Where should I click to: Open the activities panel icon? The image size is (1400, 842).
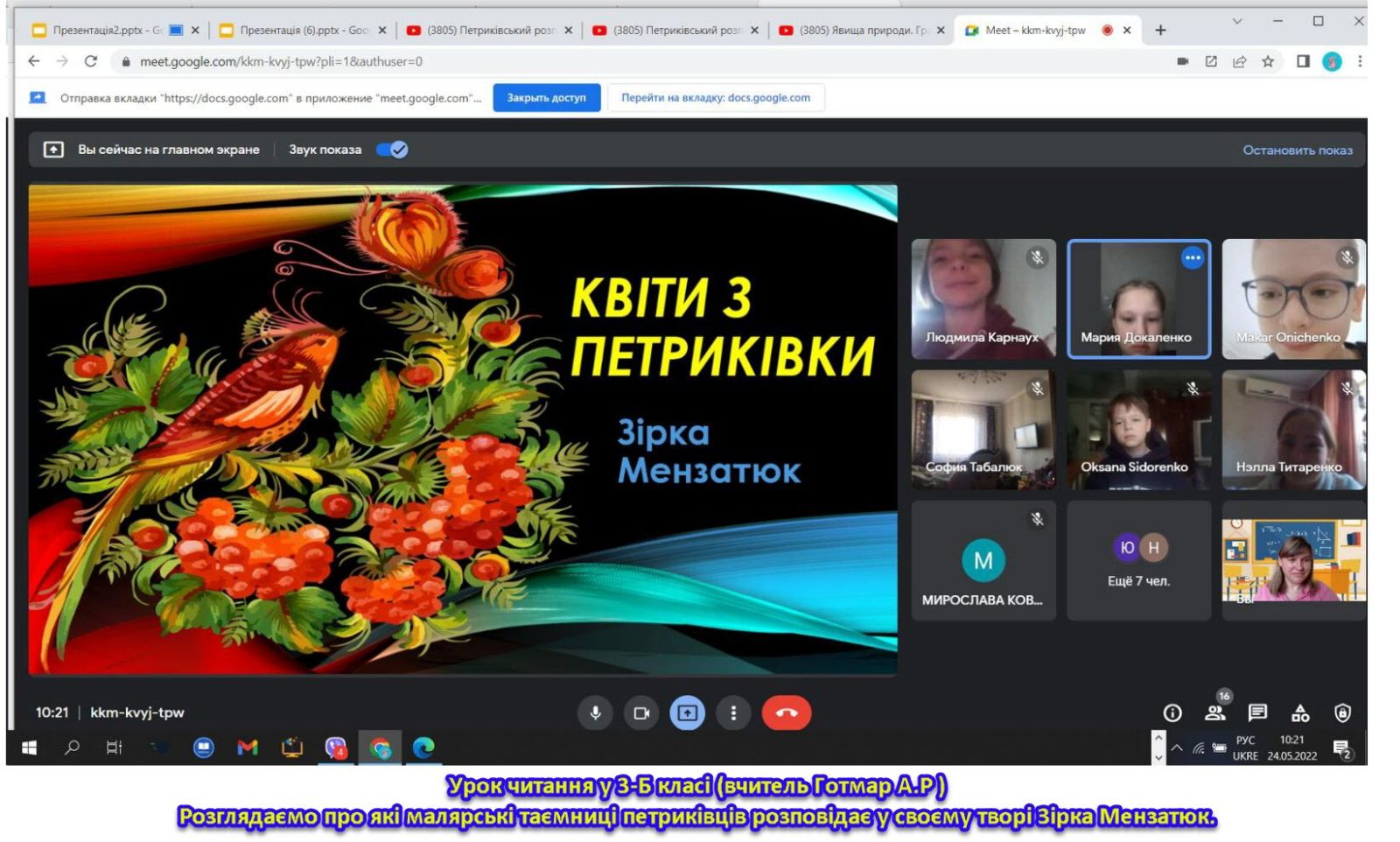1300,713
